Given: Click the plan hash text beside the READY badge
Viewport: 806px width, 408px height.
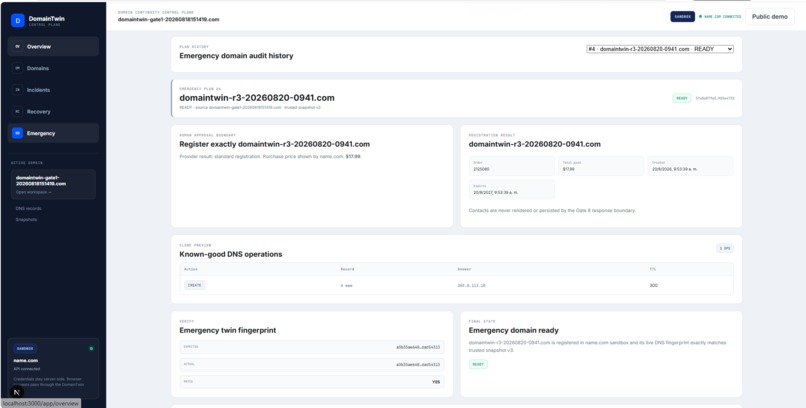Looking at the screenshot, I should point(715,98).
